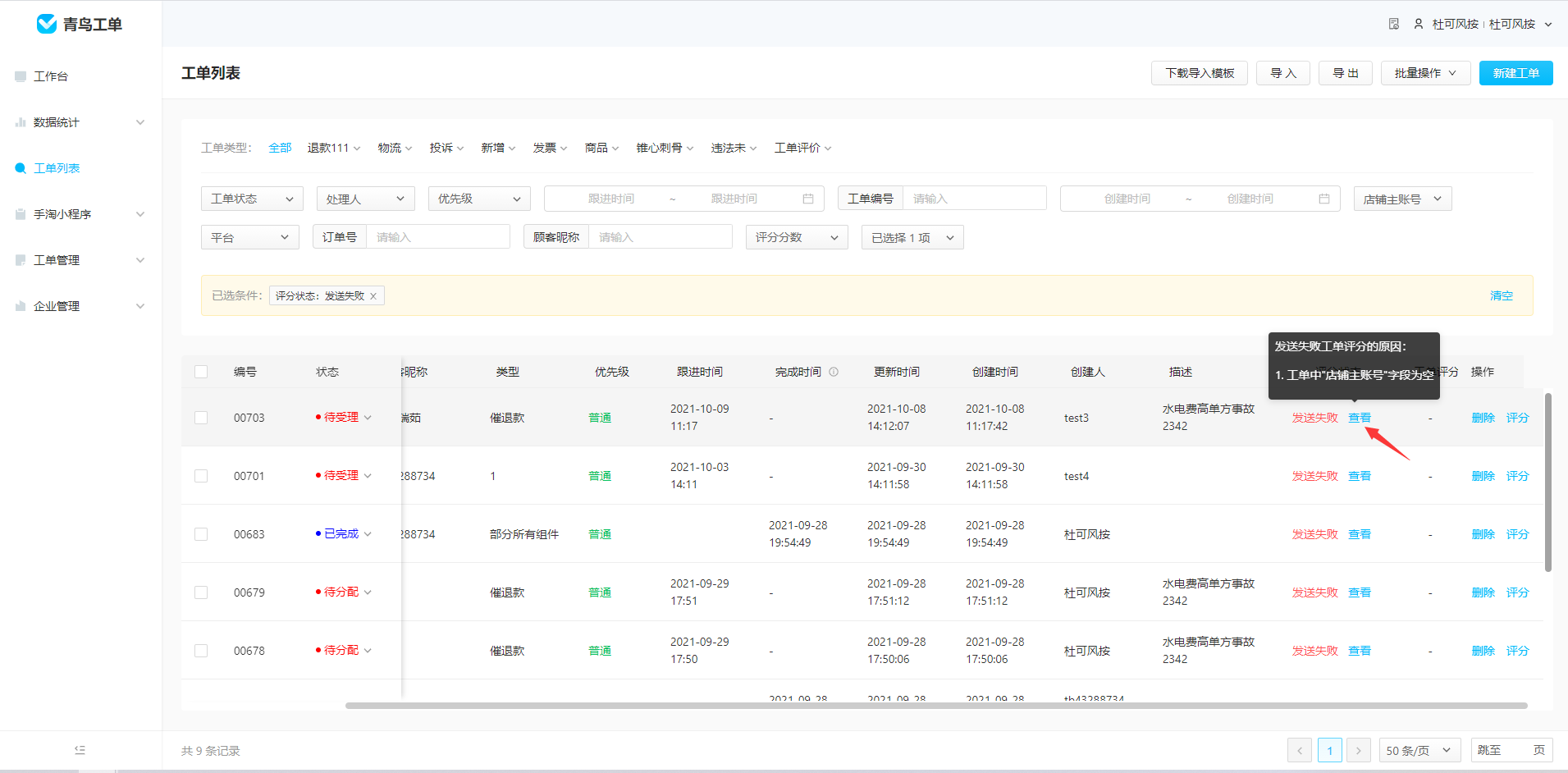1568x773 pixels.
Task: Open the 商品 type menu
Action: click(x=601, y=148)
